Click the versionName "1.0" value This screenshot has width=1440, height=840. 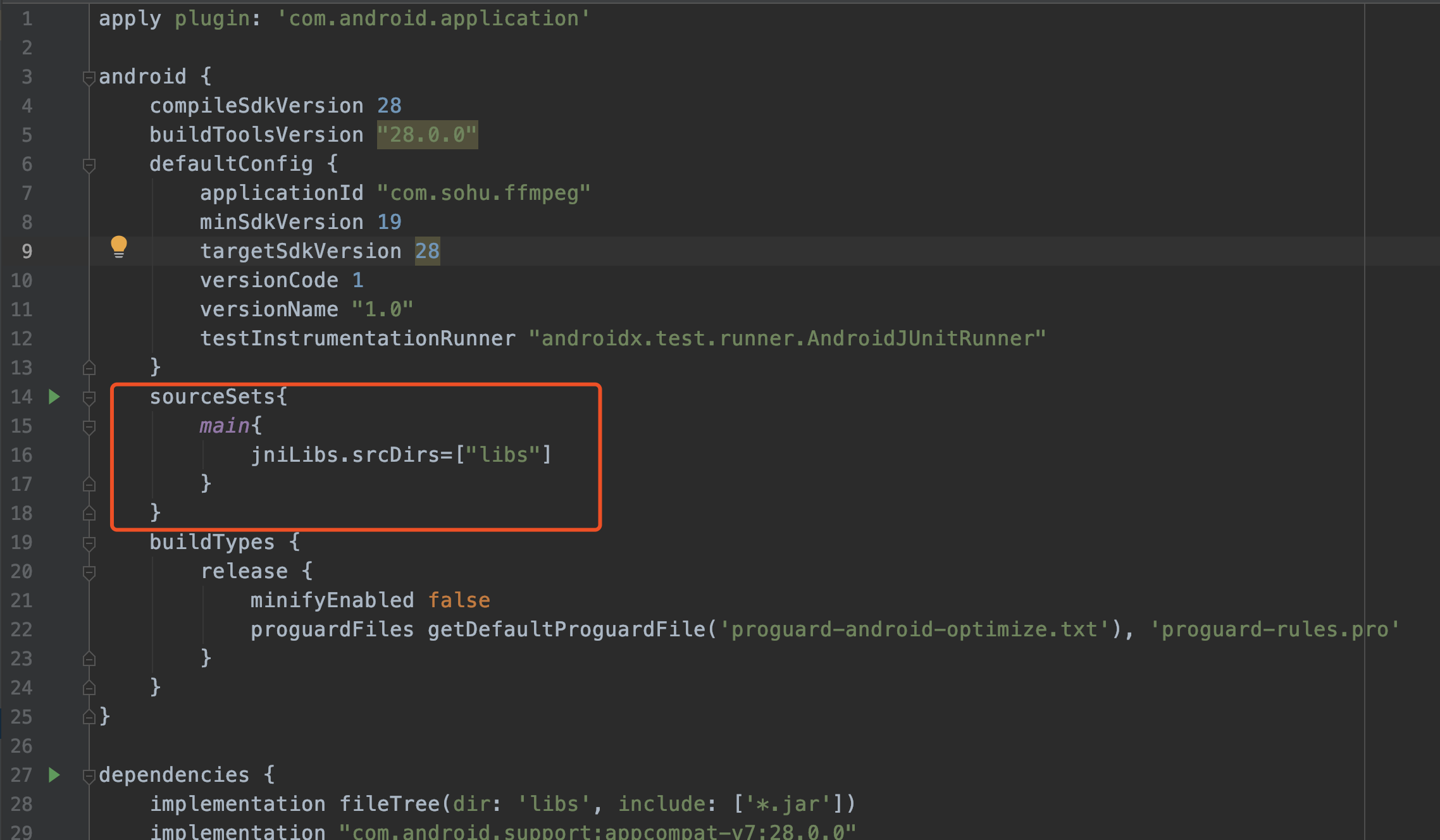[x=382, y=309]
